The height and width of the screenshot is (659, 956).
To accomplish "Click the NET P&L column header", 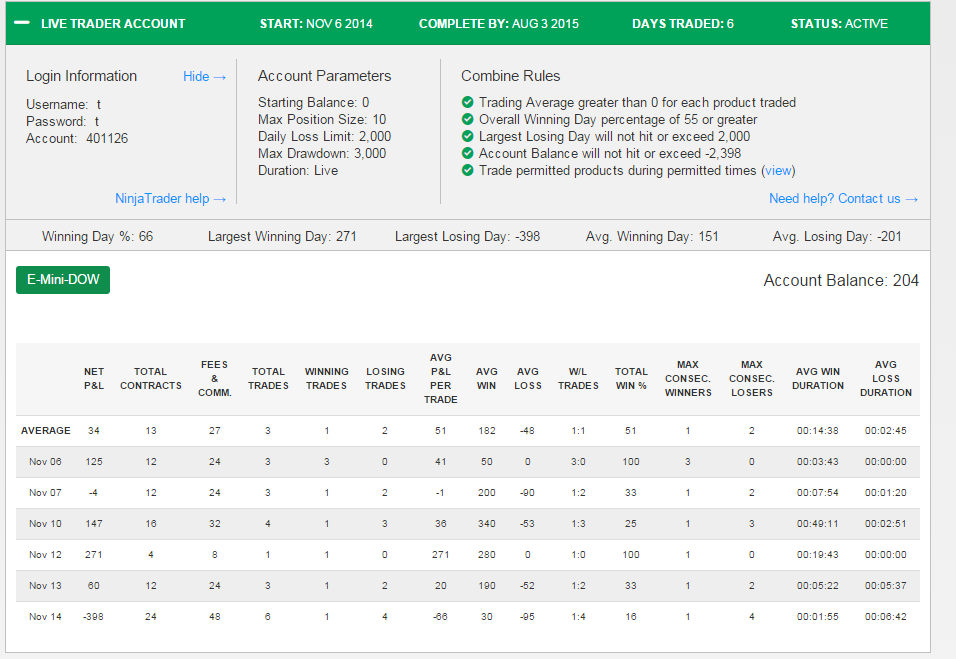I will [94, 379].
